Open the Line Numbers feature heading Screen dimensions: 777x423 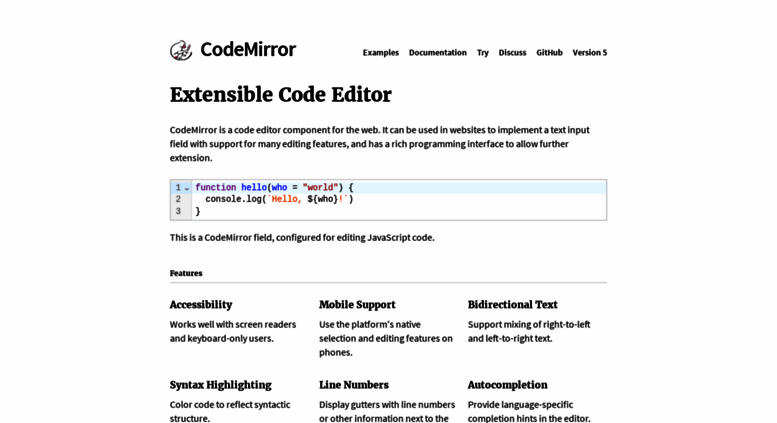(354, 385)
